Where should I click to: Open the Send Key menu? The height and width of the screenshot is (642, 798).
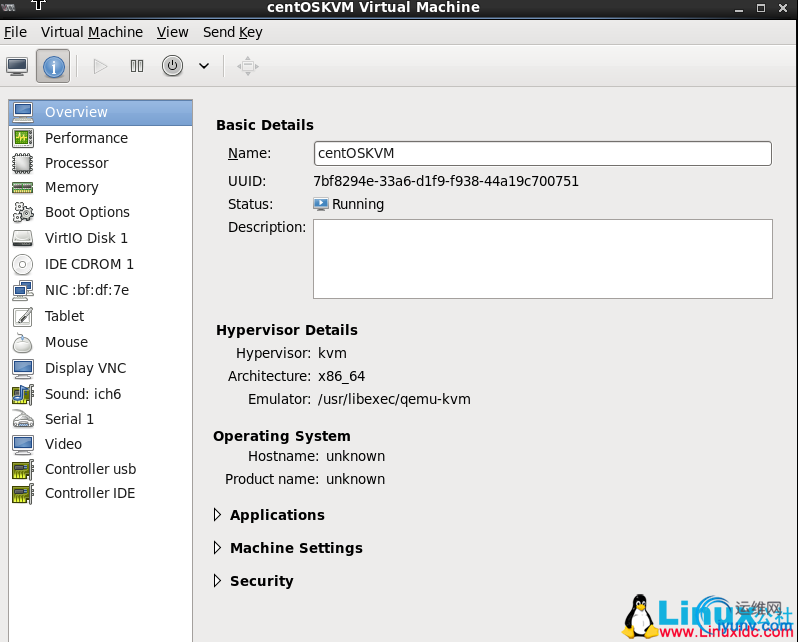[233, 32]
